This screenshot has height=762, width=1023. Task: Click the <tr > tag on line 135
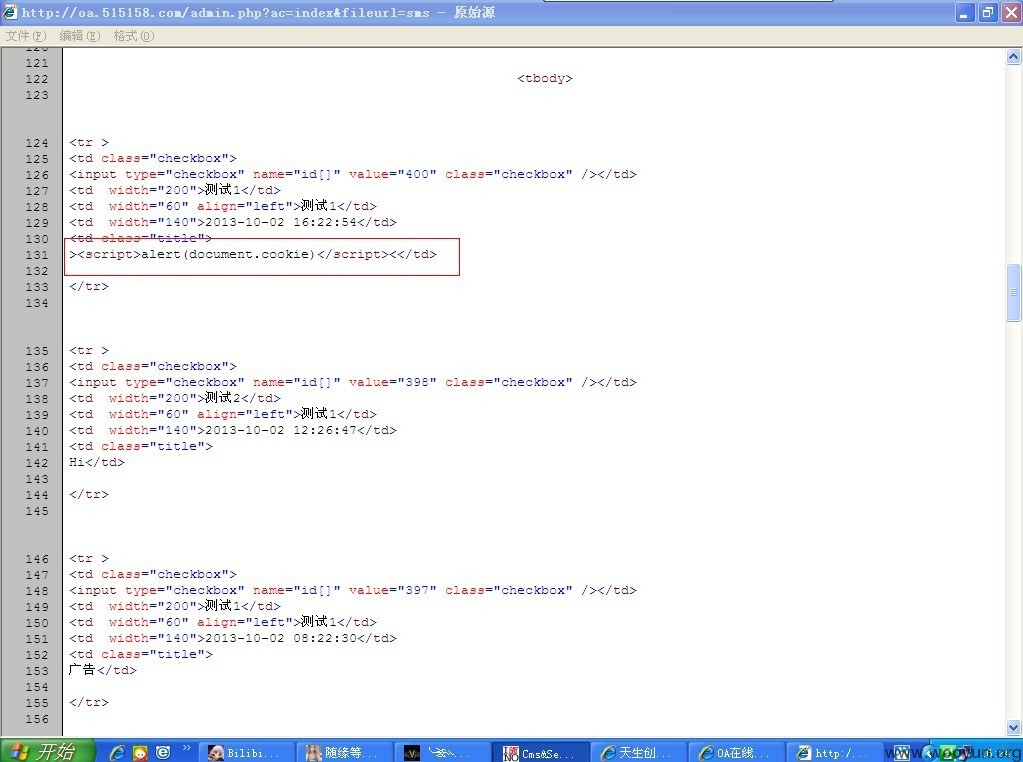[x=89, y=350]
